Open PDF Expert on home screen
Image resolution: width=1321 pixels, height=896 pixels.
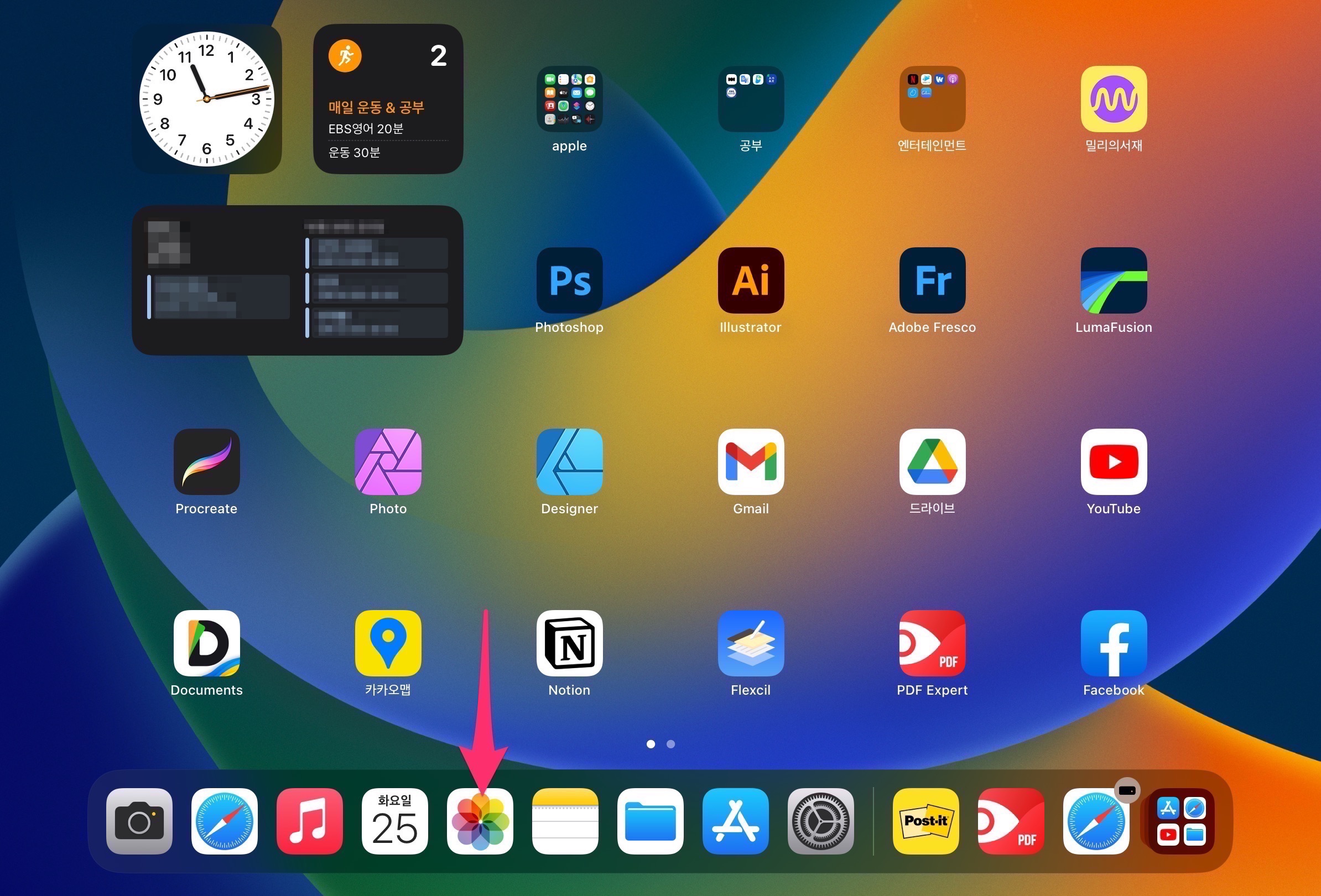[x=932, y=643]
